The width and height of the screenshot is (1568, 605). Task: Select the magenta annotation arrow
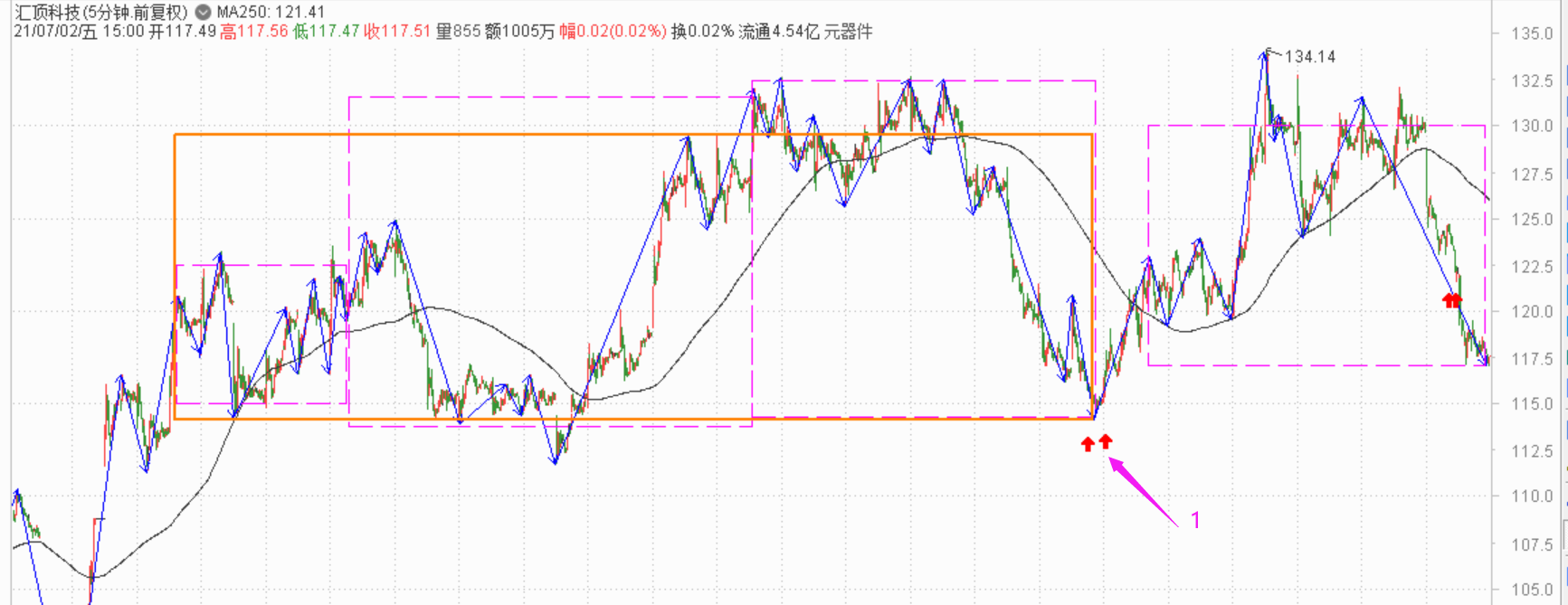1143,491
